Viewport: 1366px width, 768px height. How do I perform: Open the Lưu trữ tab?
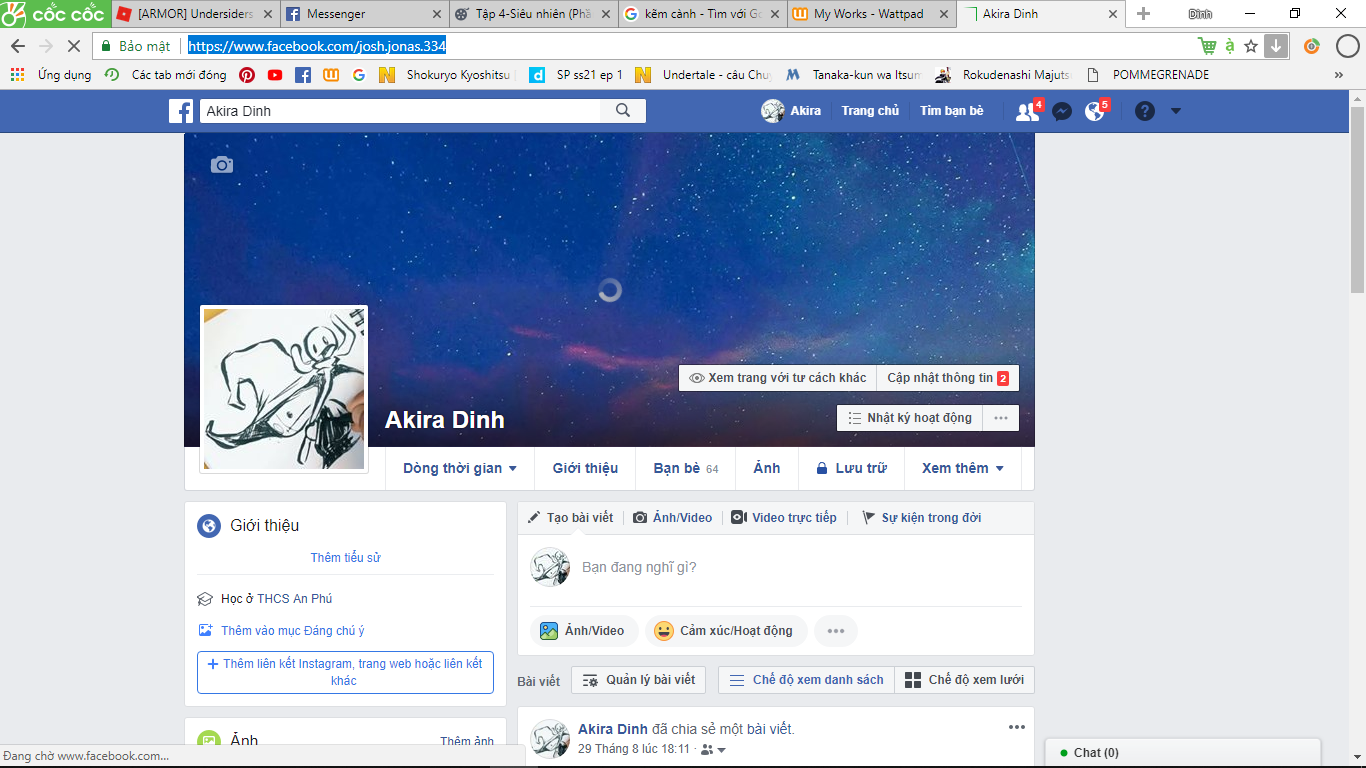point(852,468)
